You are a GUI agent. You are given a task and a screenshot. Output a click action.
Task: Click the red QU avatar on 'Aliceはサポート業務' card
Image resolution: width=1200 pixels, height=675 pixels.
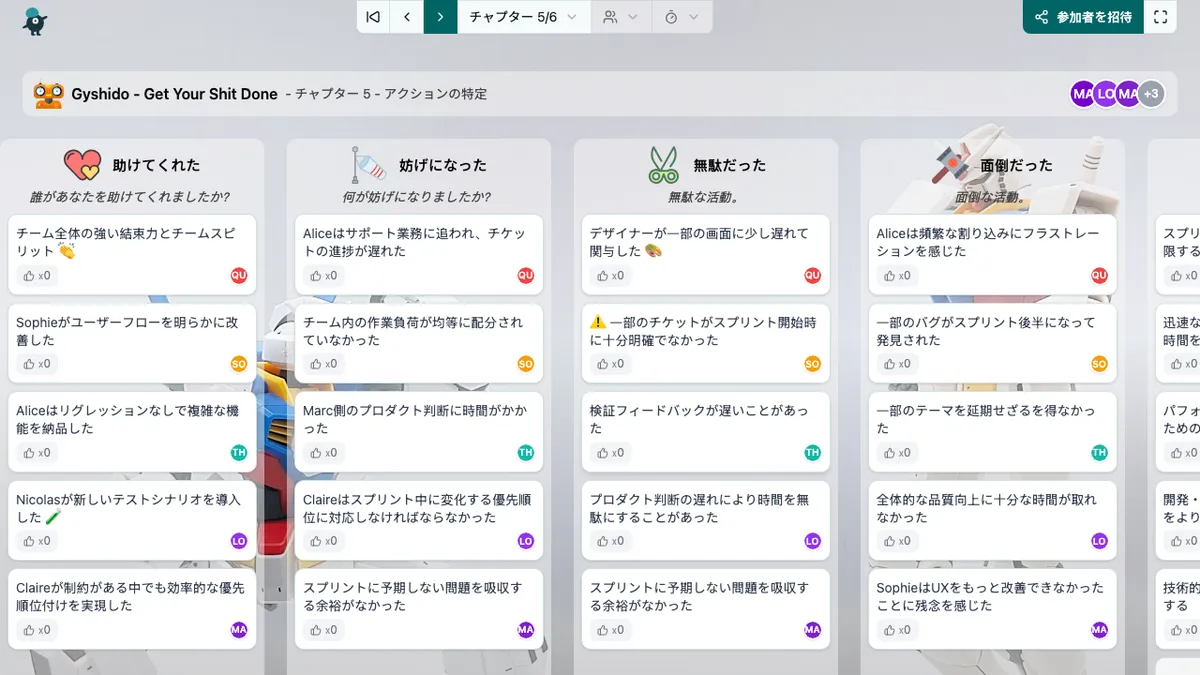click(526, 276)
